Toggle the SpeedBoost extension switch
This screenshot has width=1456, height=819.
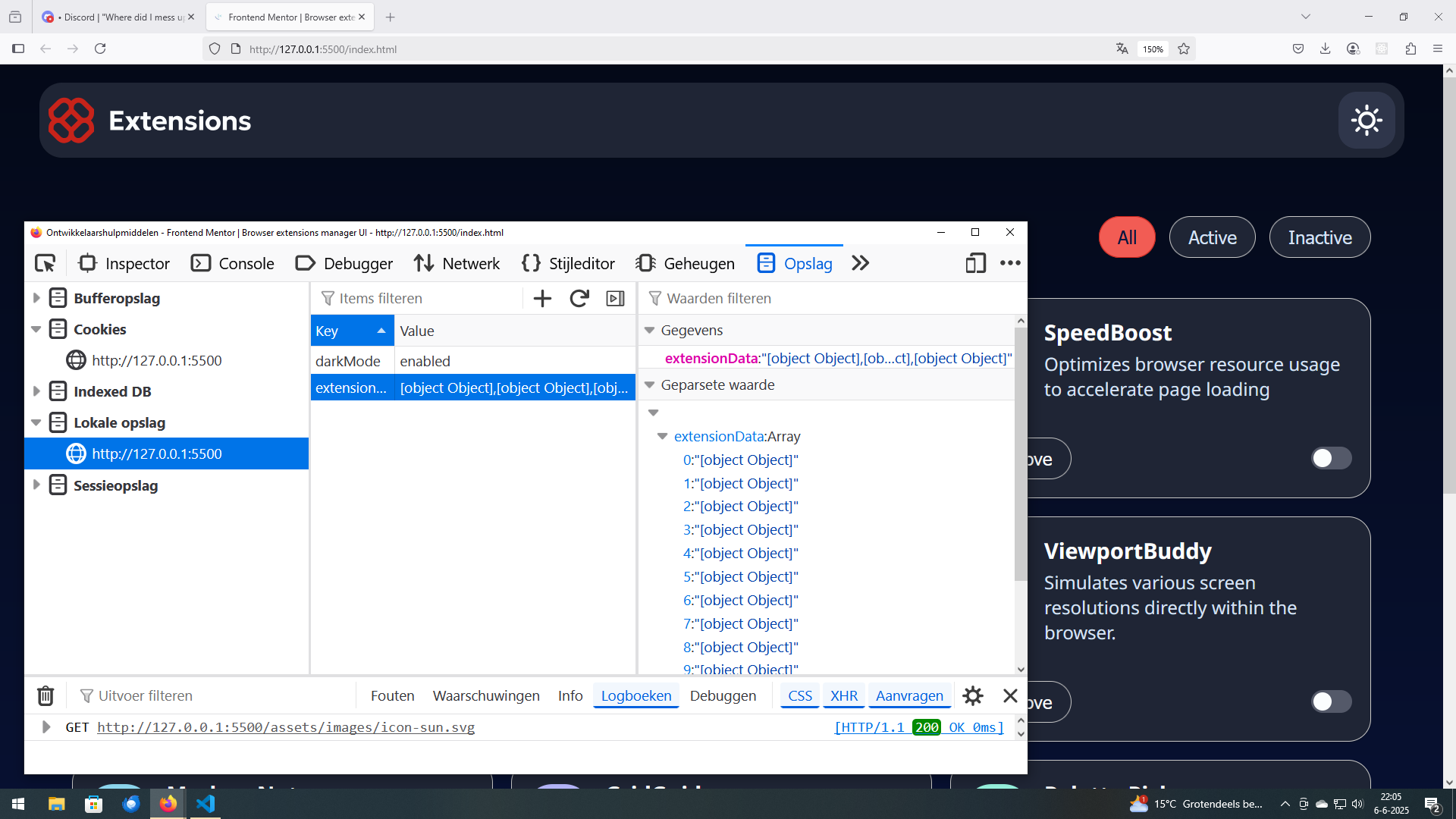[x=1331, y=458]
